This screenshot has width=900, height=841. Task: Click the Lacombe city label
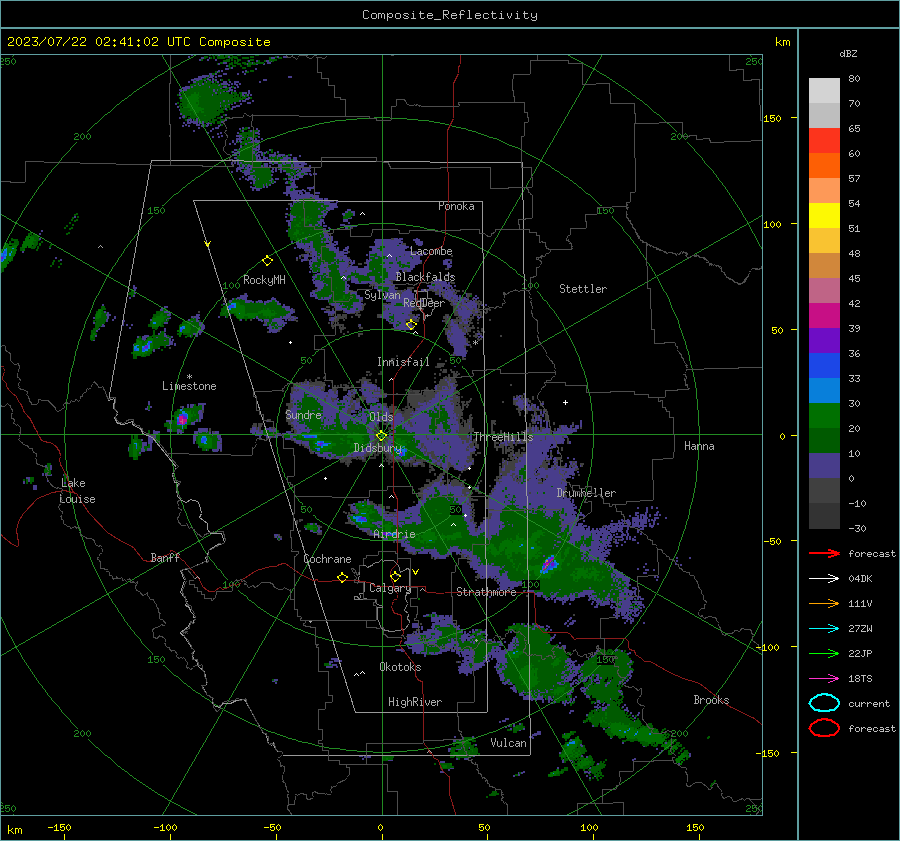coord(431,251)
